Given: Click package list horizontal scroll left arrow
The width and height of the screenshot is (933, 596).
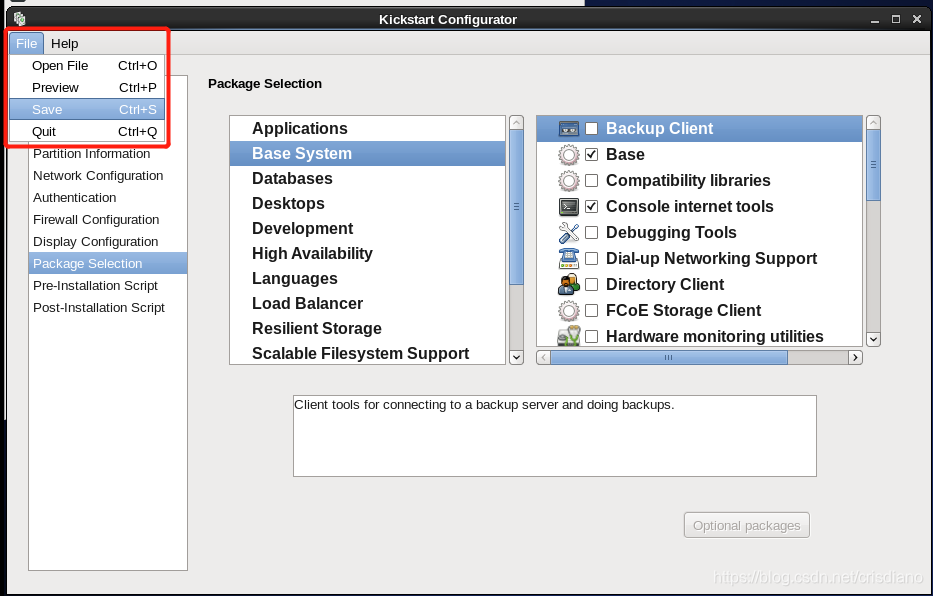Looking at the screenshot, I should pyautogui.click(x=543, y=357).
